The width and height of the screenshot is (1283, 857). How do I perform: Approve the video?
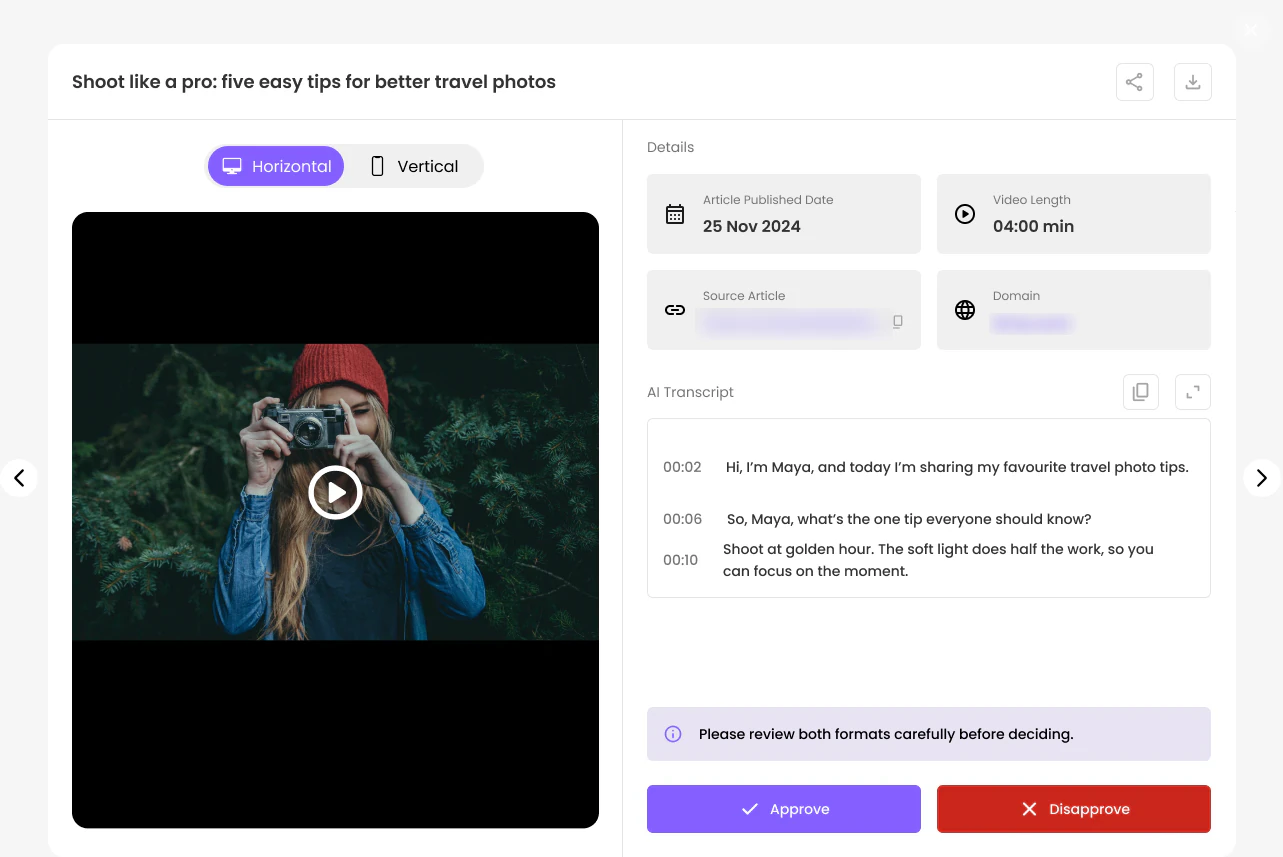[x=784, y=809]
